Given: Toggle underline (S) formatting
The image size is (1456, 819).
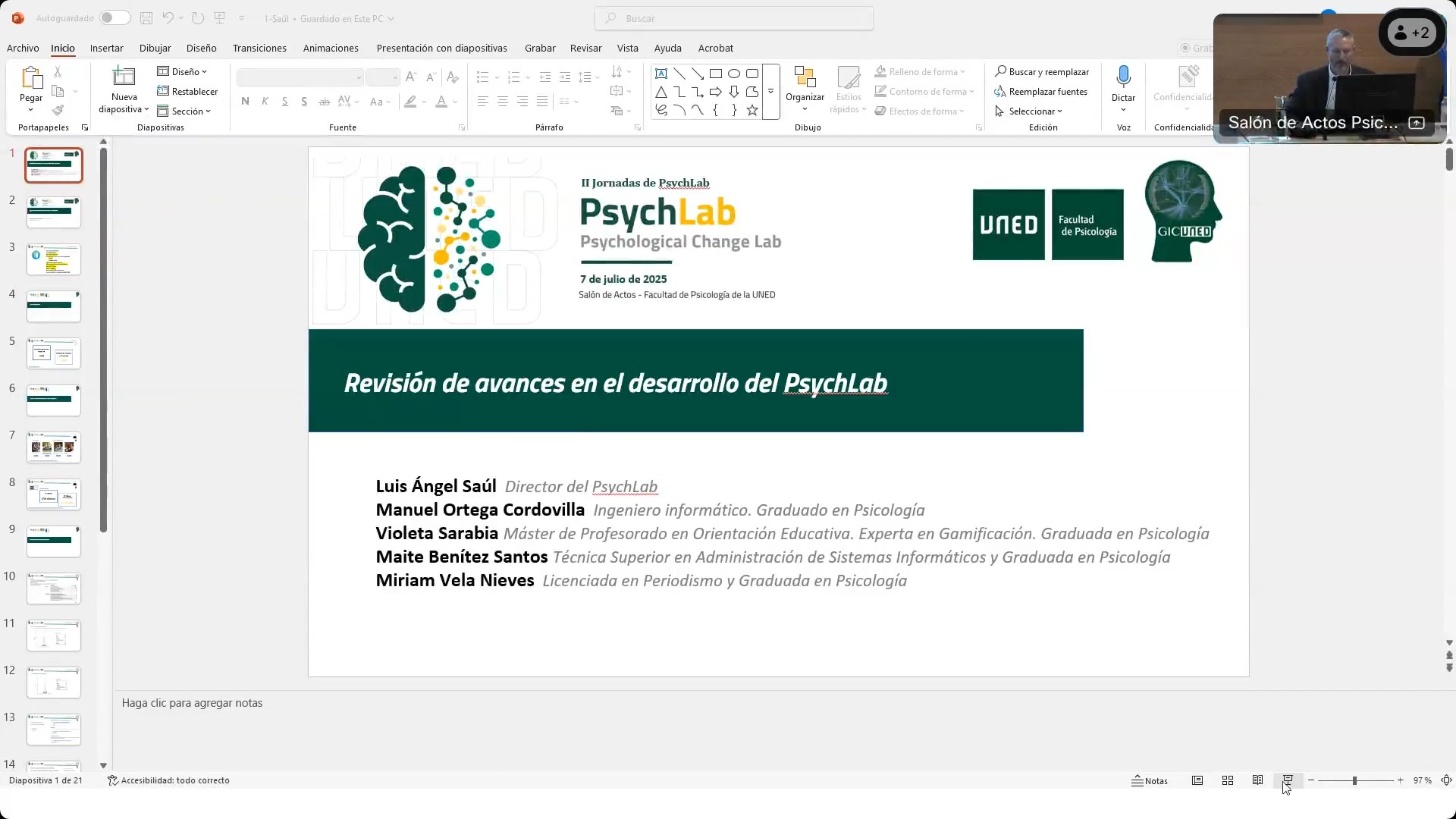Looking at the screenshot, I should point(284,102).
